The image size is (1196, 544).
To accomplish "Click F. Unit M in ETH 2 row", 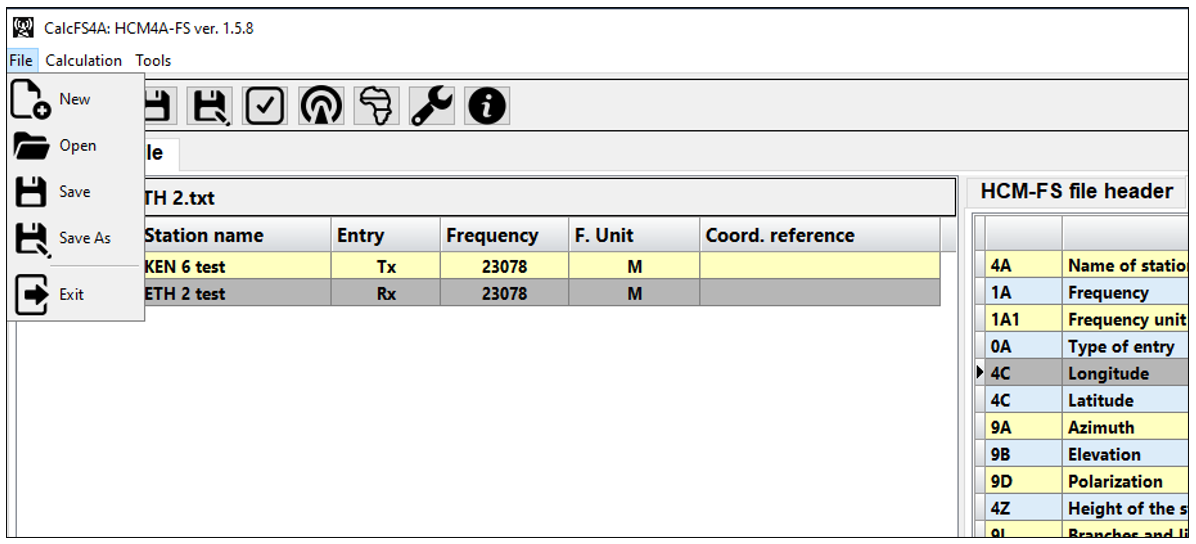I will (x=635, y=293).
